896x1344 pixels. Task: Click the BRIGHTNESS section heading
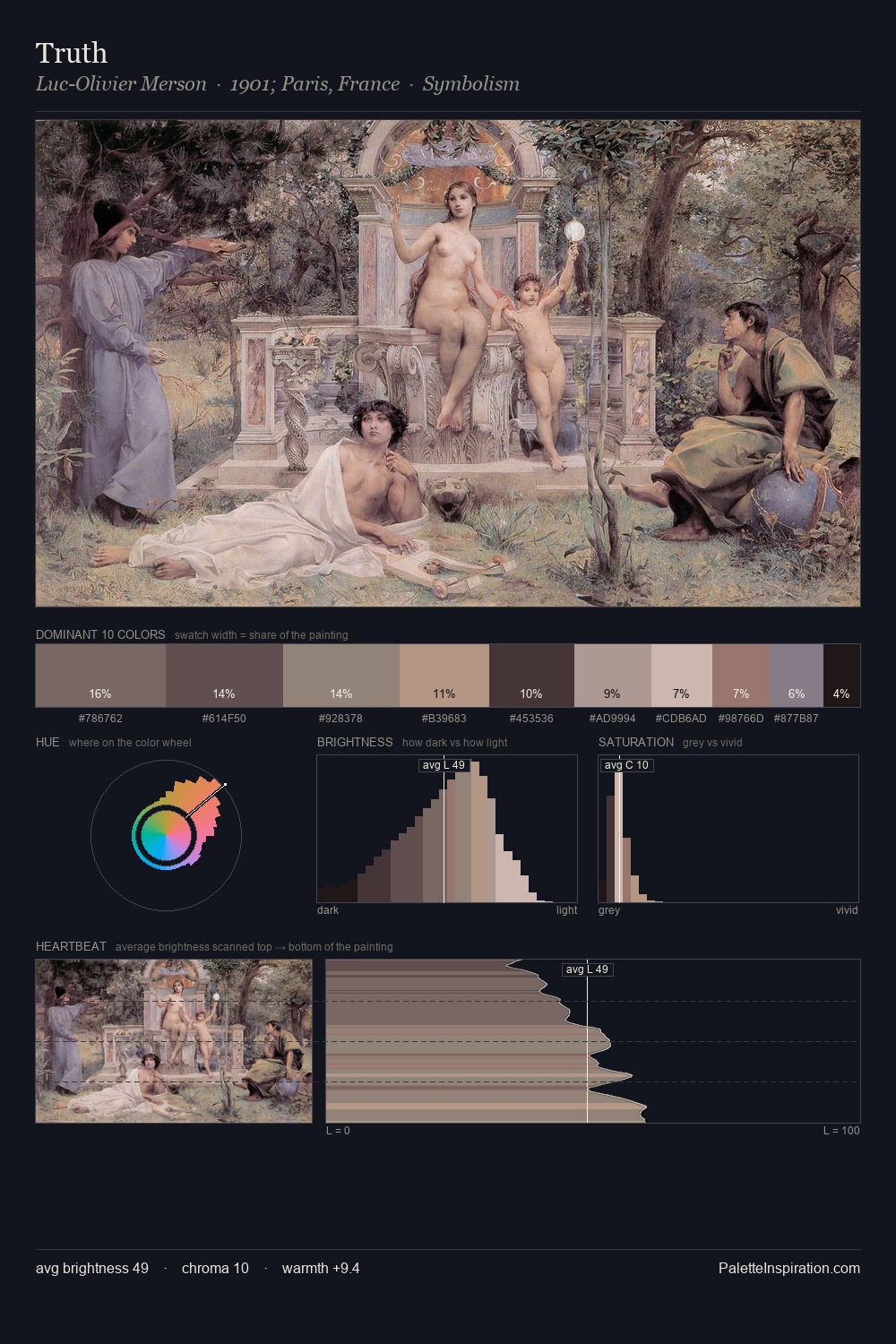click(355, 742)
